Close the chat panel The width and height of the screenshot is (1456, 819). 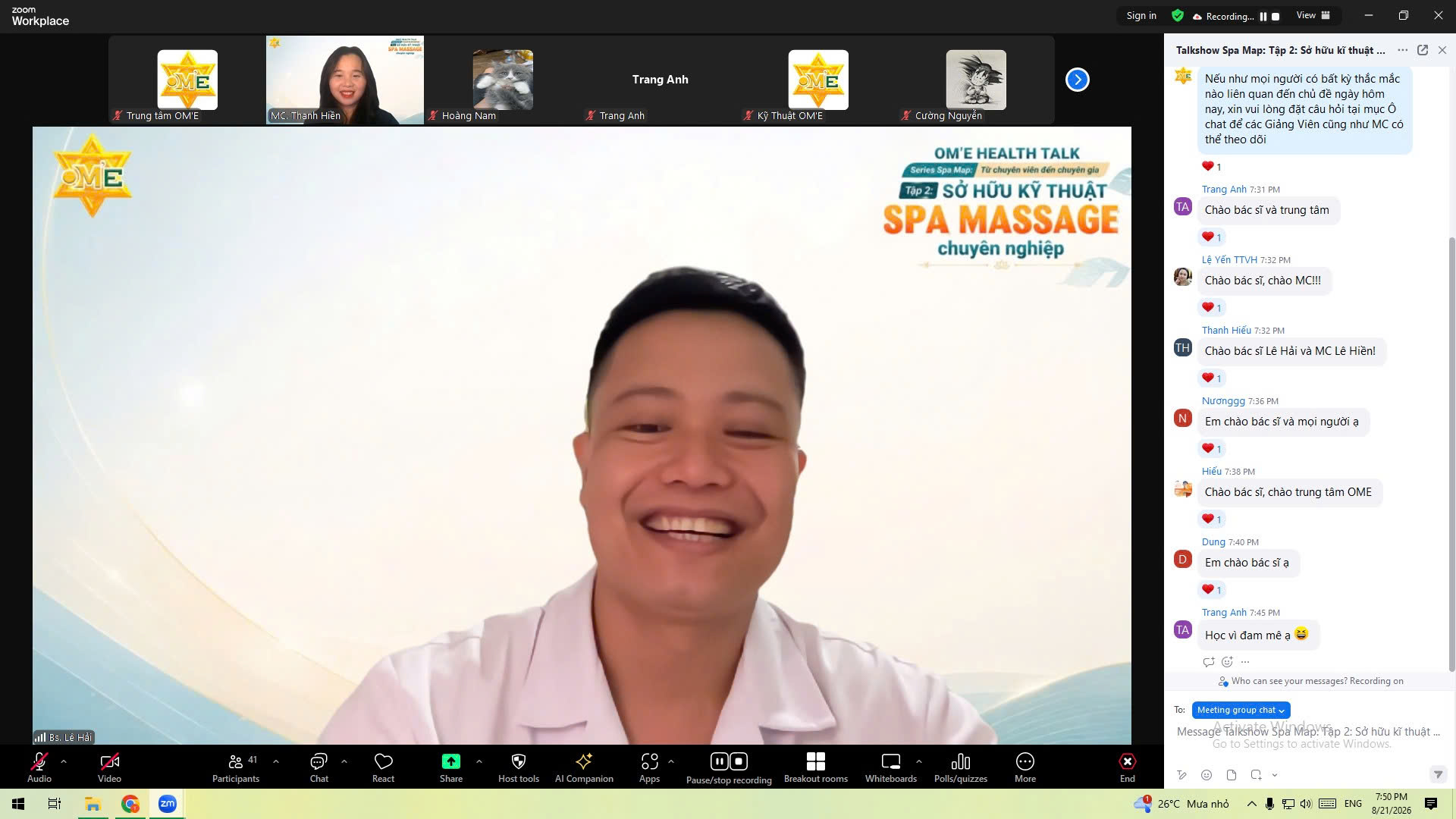pyautogui.click(x=1442, y=50)
